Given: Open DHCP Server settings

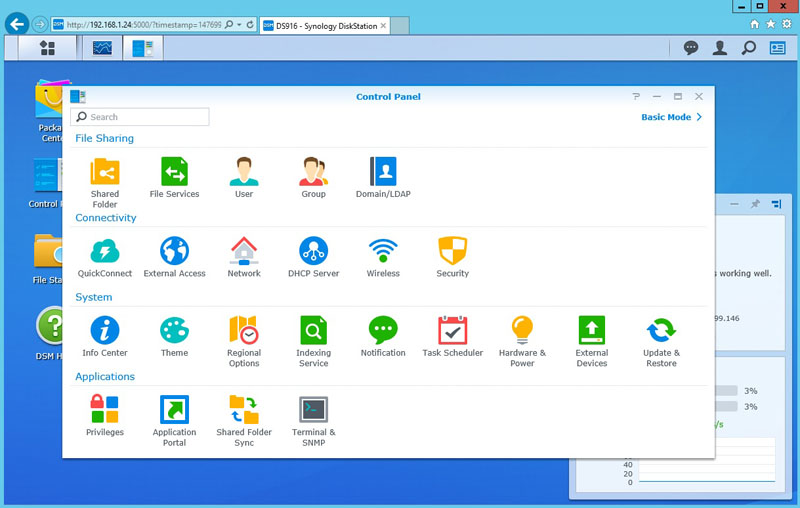Looking at the screenshot, I should click(x=313, y=257).
